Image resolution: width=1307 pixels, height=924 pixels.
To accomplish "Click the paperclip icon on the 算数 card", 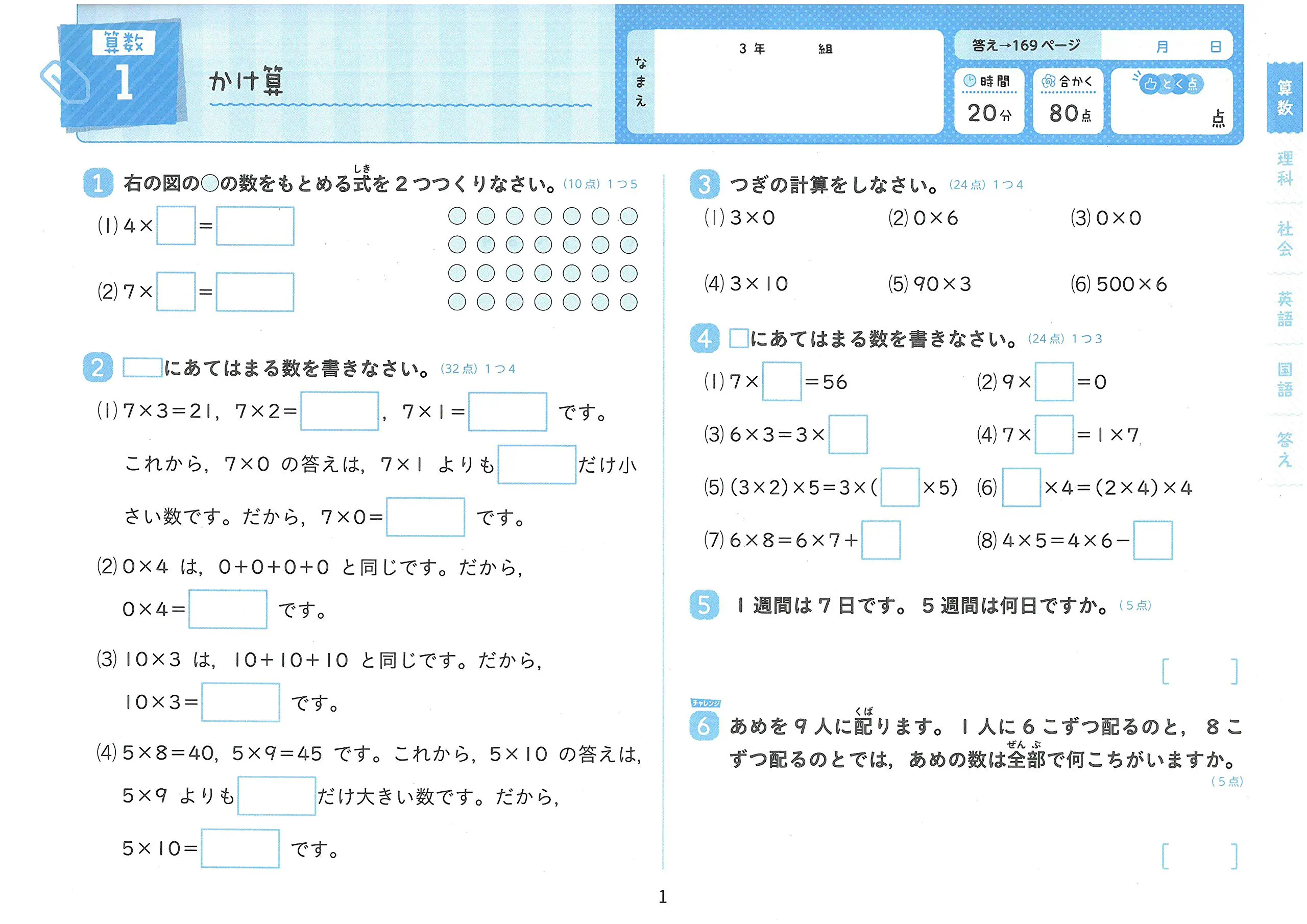I will (x=64, y=81).
